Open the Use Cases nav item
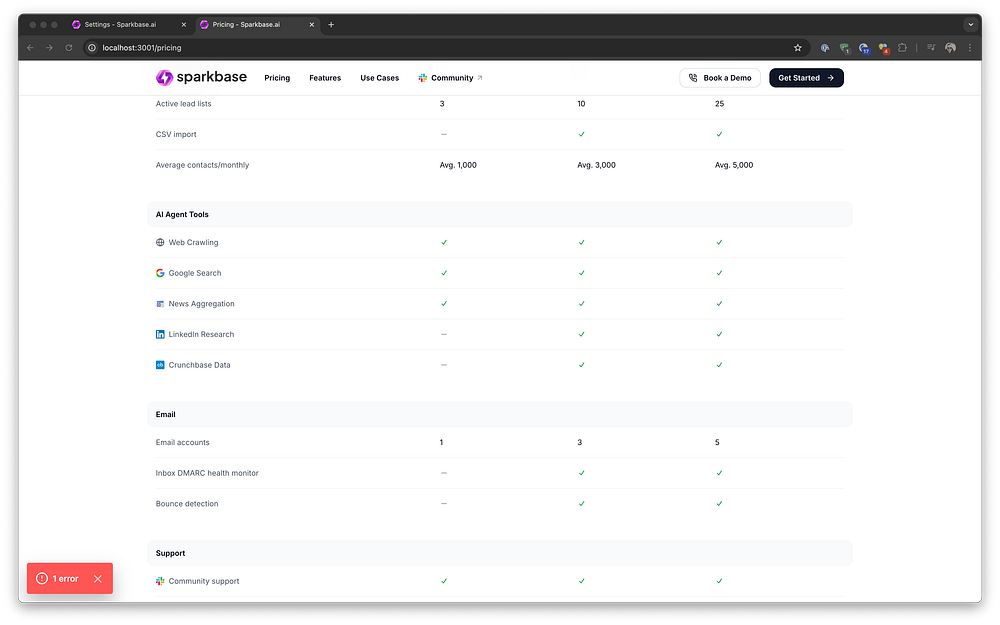Screen dimensions: 1000x625 [x=379, y=78]
